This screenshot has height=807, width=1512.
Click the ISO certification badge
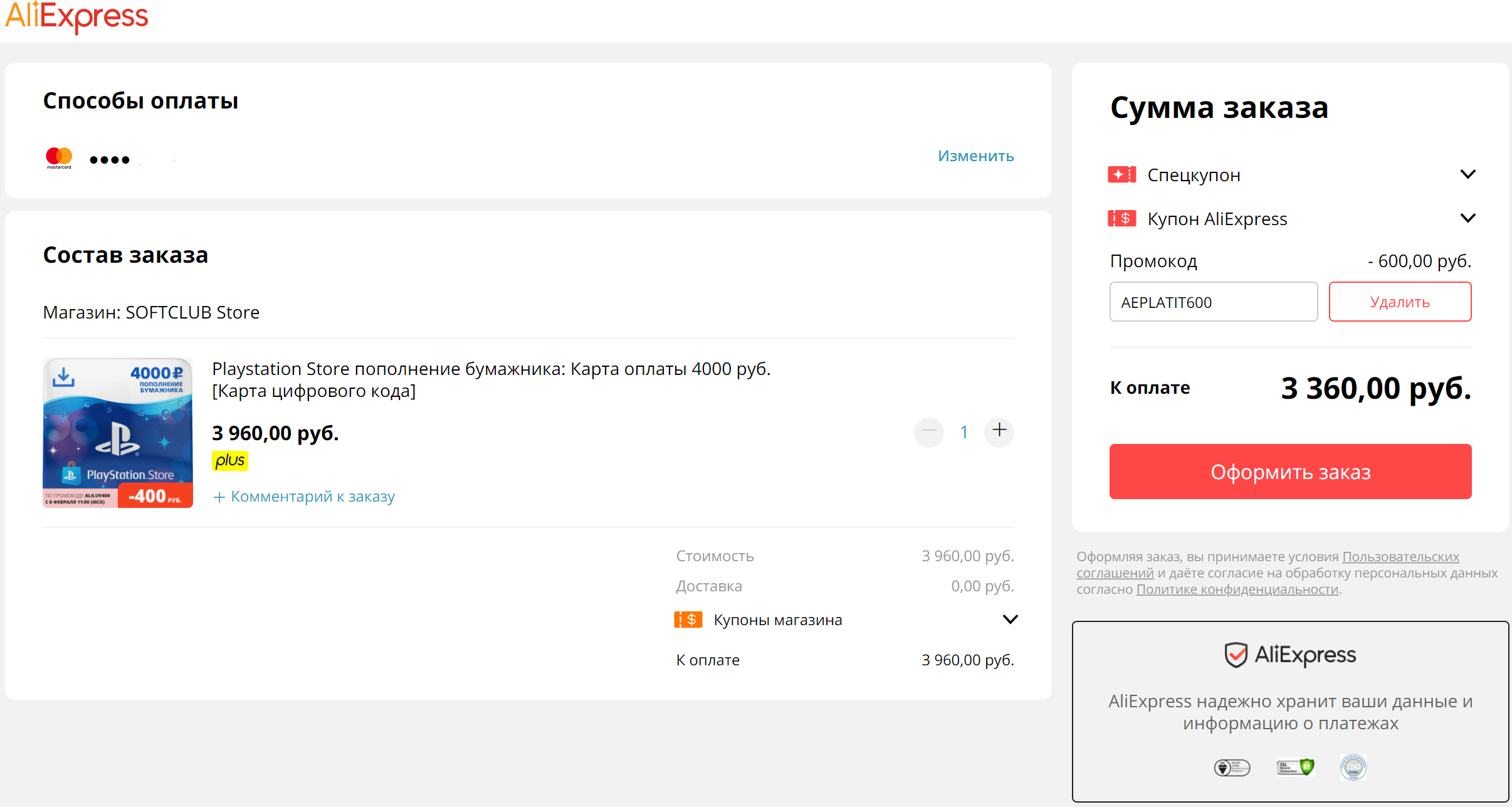[x=1353, y=767]
